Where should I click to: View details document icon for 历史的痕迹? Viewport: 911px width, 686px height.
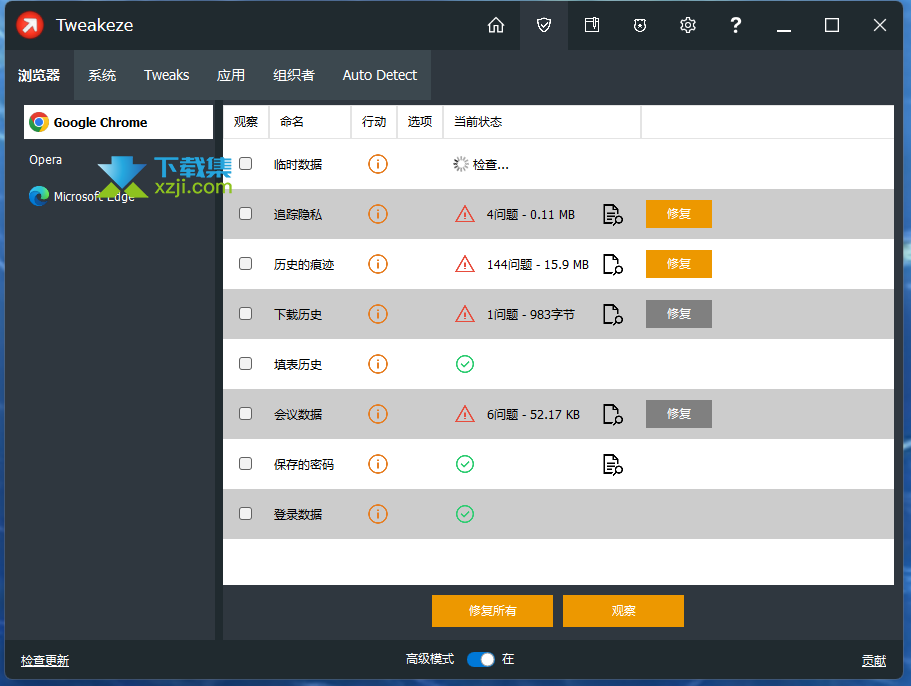coord(612,264)
